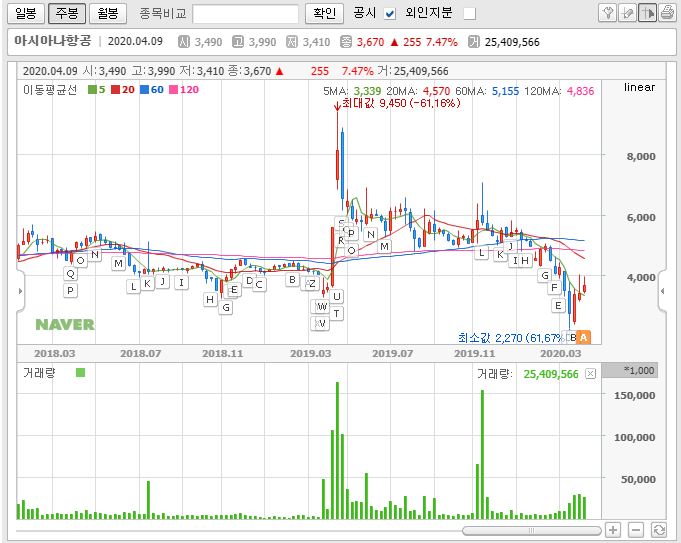Screen dimensions: 681x543
Task: Open disclosure marker A in orange
Action: [583, 337]
